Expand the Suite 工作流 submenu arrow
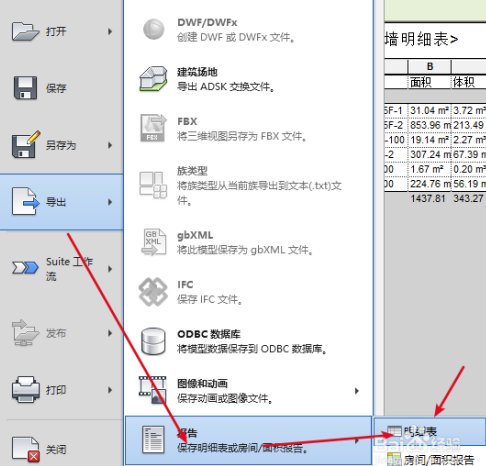This screenshot has width=486, height=466. (x=110, y=269)
